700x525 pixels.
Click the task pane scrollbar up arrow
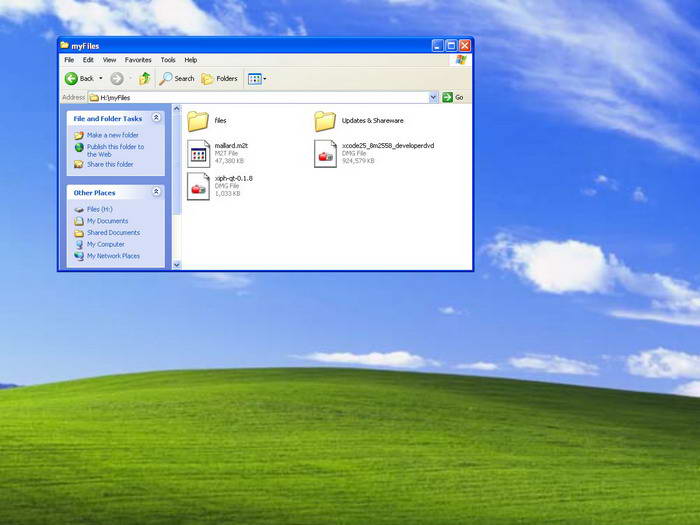177,108
